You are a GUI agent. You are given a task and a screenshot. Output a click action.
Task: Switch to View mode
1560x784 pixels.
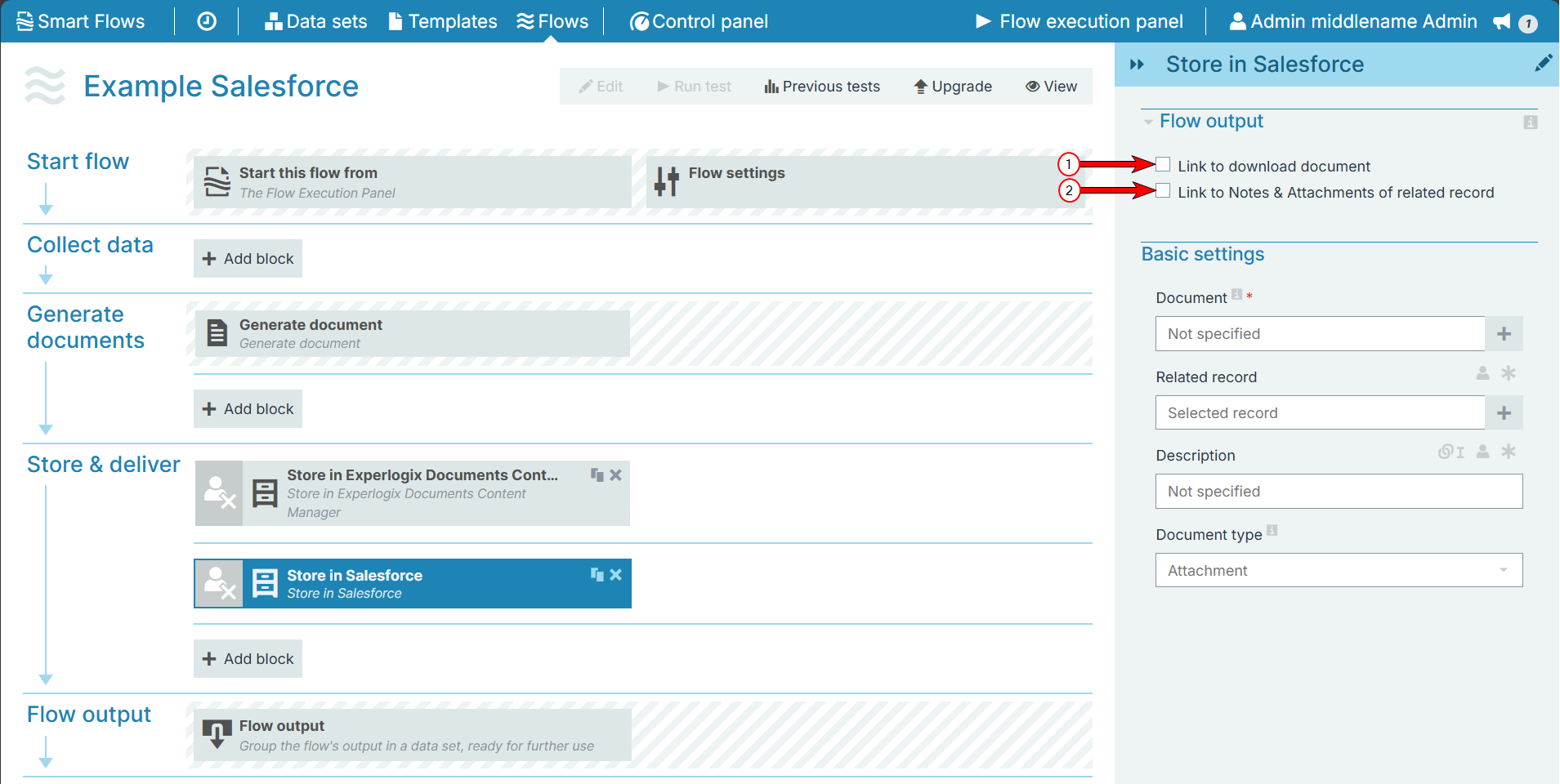tap(1052, 87)
